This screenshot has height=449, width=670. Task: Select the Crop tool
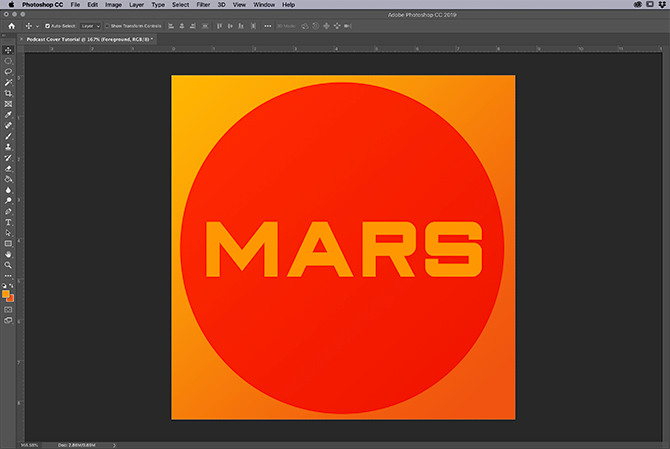coord(8,93)
